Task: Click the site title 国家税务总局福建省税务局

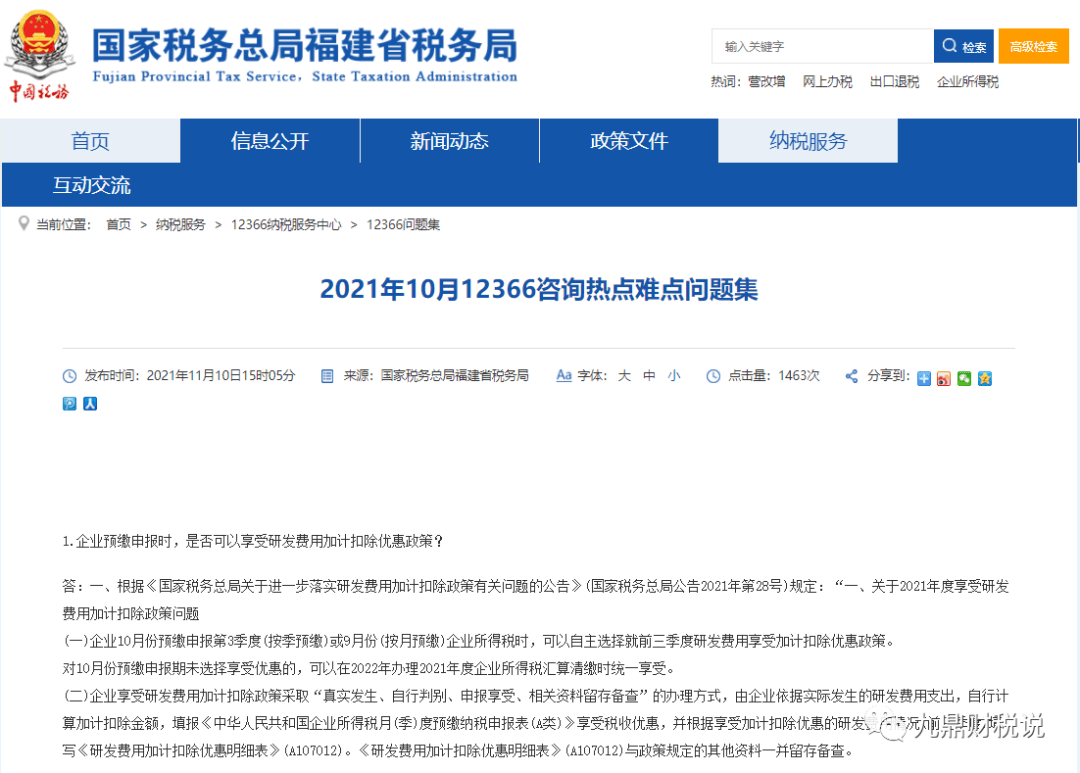Action: (x=304, y=45)
